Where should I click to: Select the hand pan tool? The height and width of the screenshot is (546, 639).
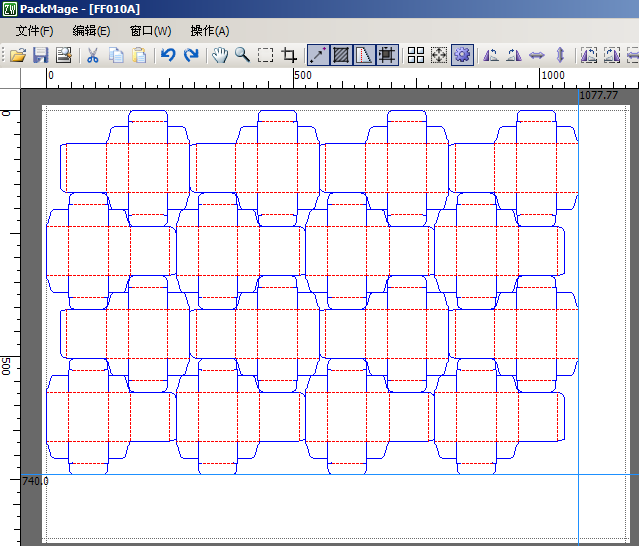click(x=220, y=55)
